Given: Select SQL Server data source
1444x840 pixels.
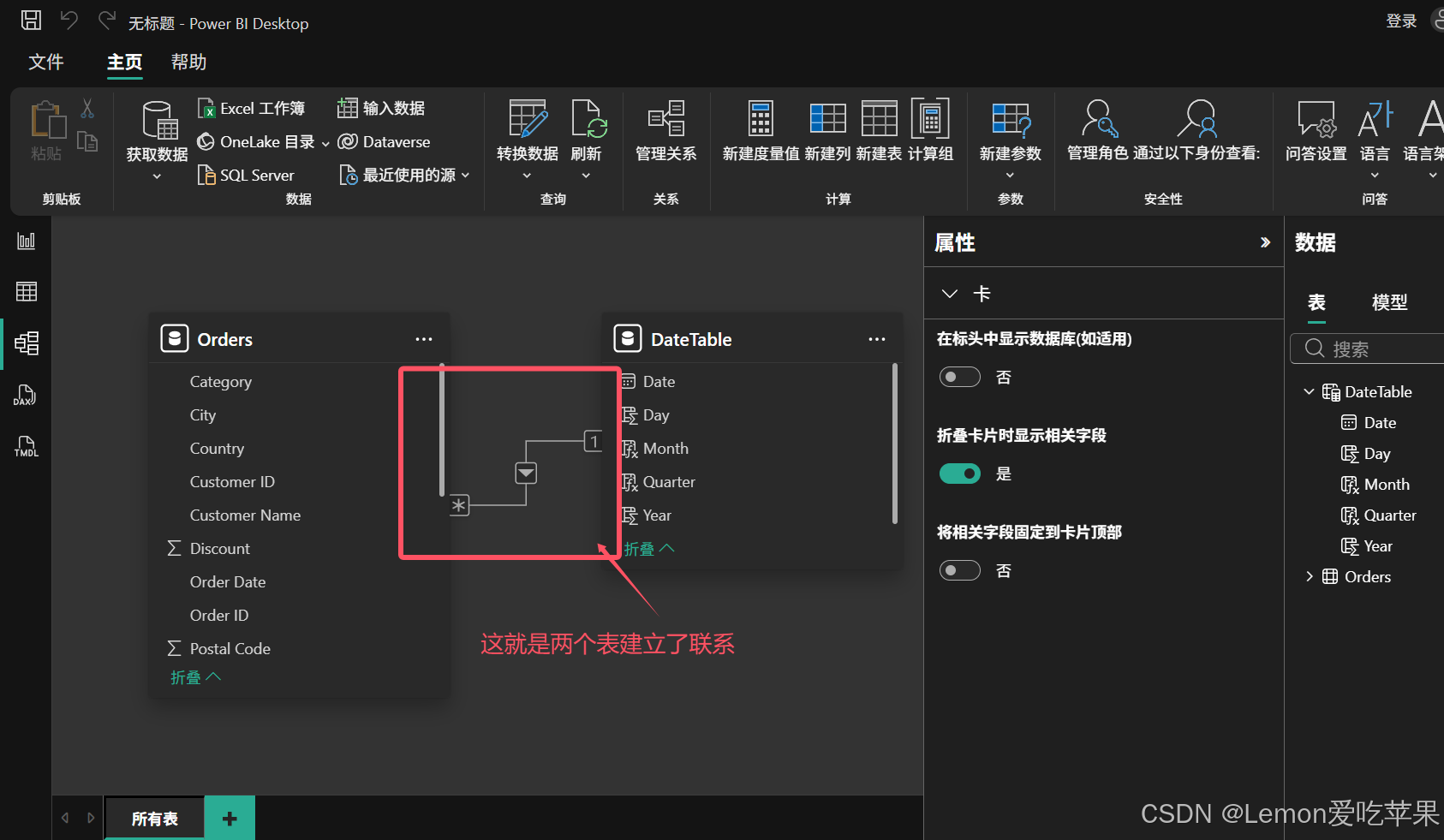Looking at the screenshot, I should point(247,175).
